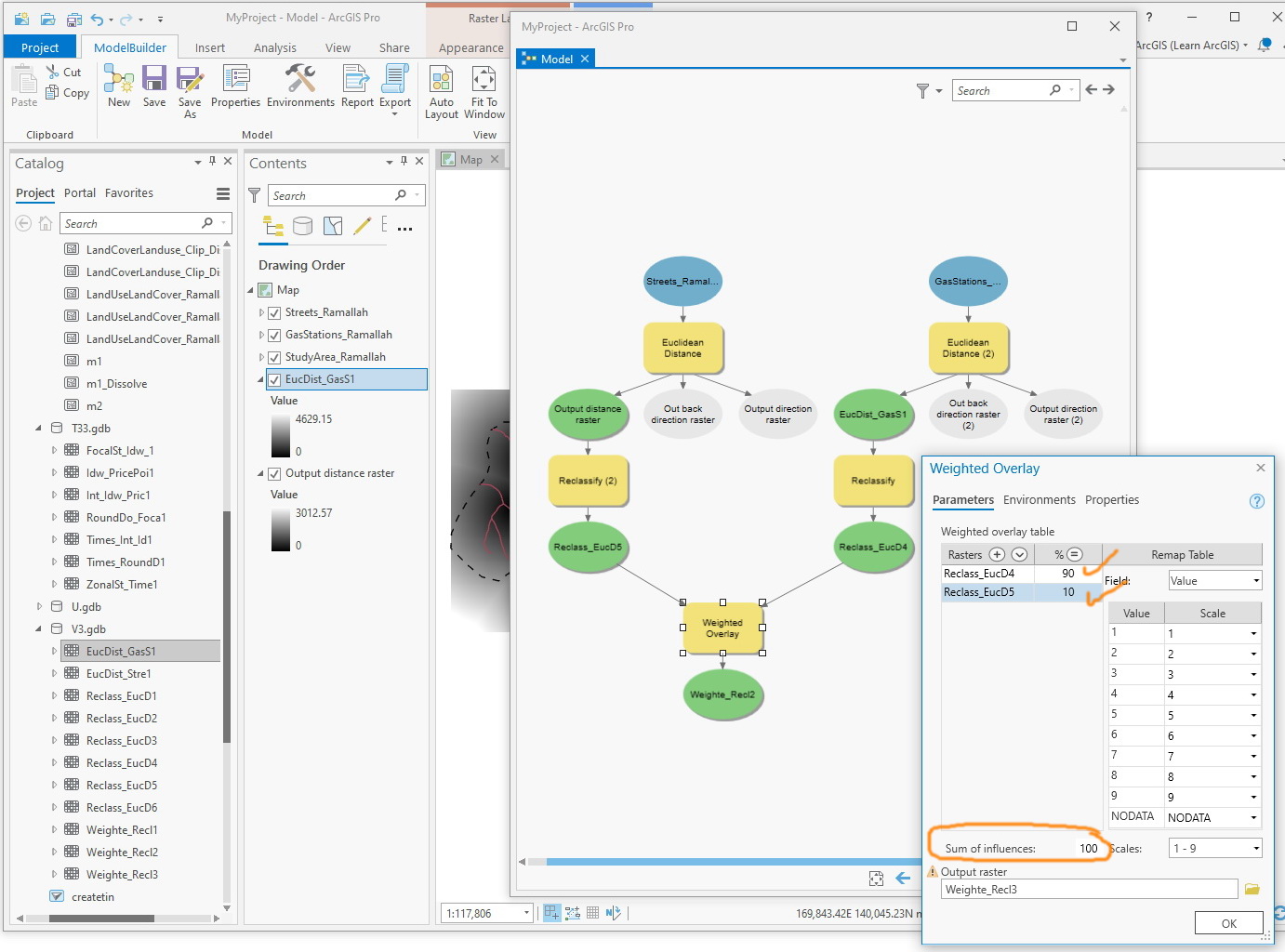The height and width of the screenshot is (952, 1285).
Task: Click the Model view search field
Action: pos(1014,90)
